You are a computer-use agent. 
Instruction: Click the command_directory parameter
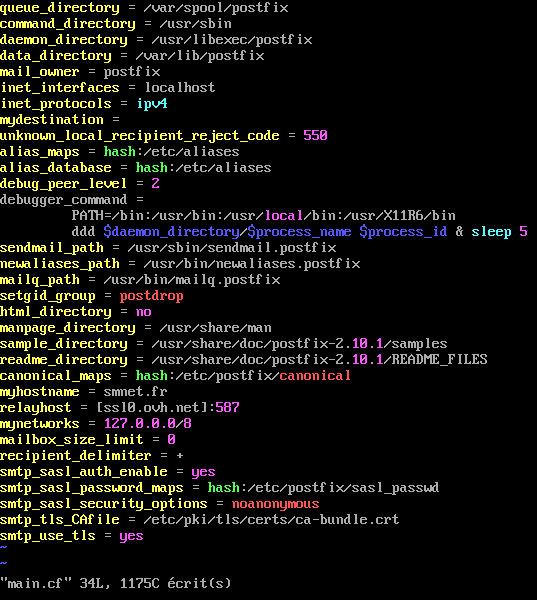pyautogui.click(x=68, y=24)
